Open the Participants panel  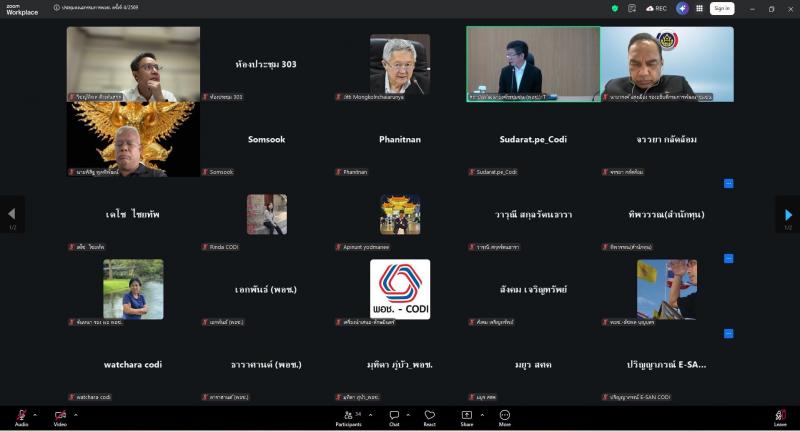[x=348, y=418]
